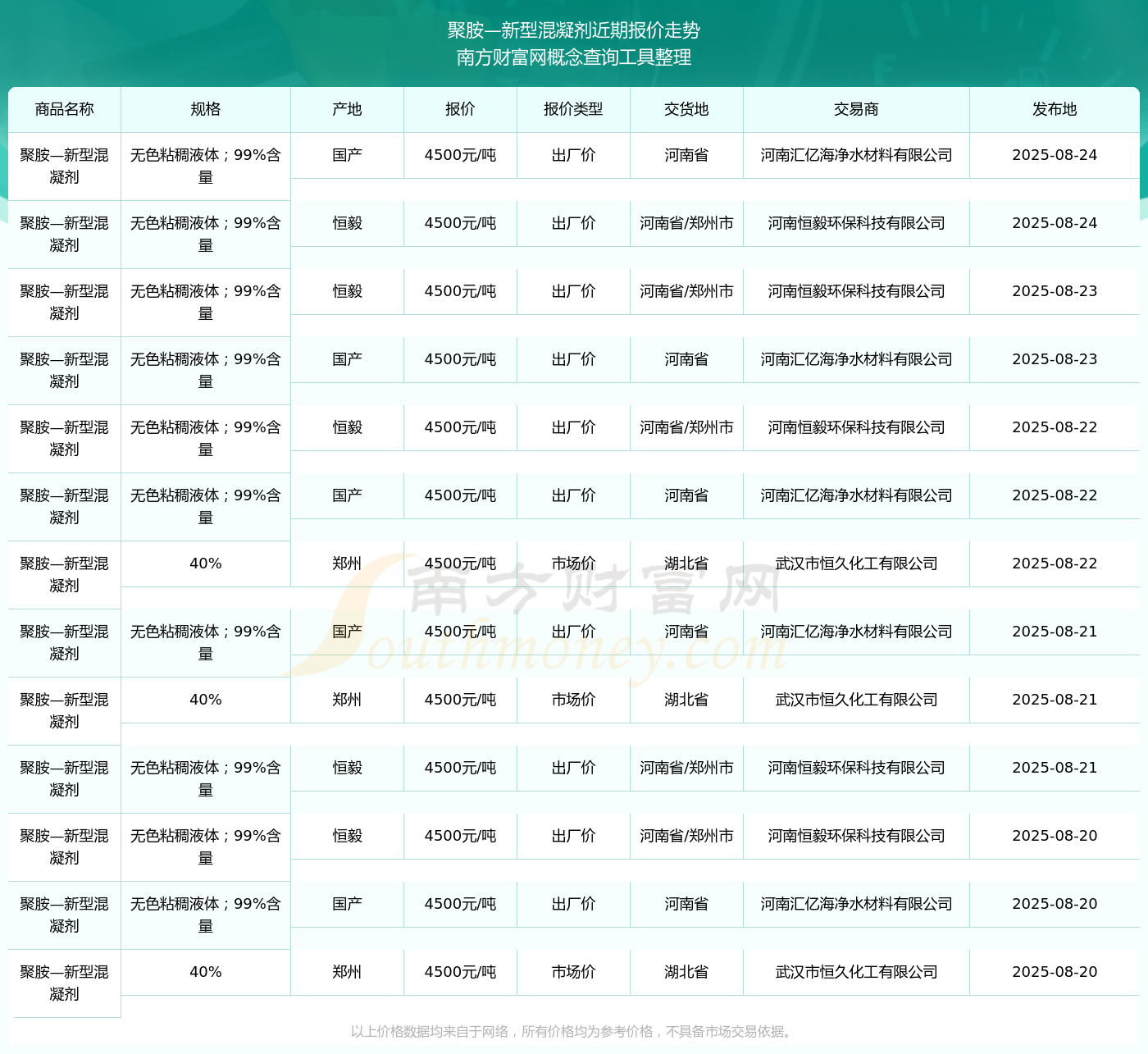The image size is (1148, 1054).
Task: Click the 40% spec in the 2025-08-21 row
Action: (205, 700)
